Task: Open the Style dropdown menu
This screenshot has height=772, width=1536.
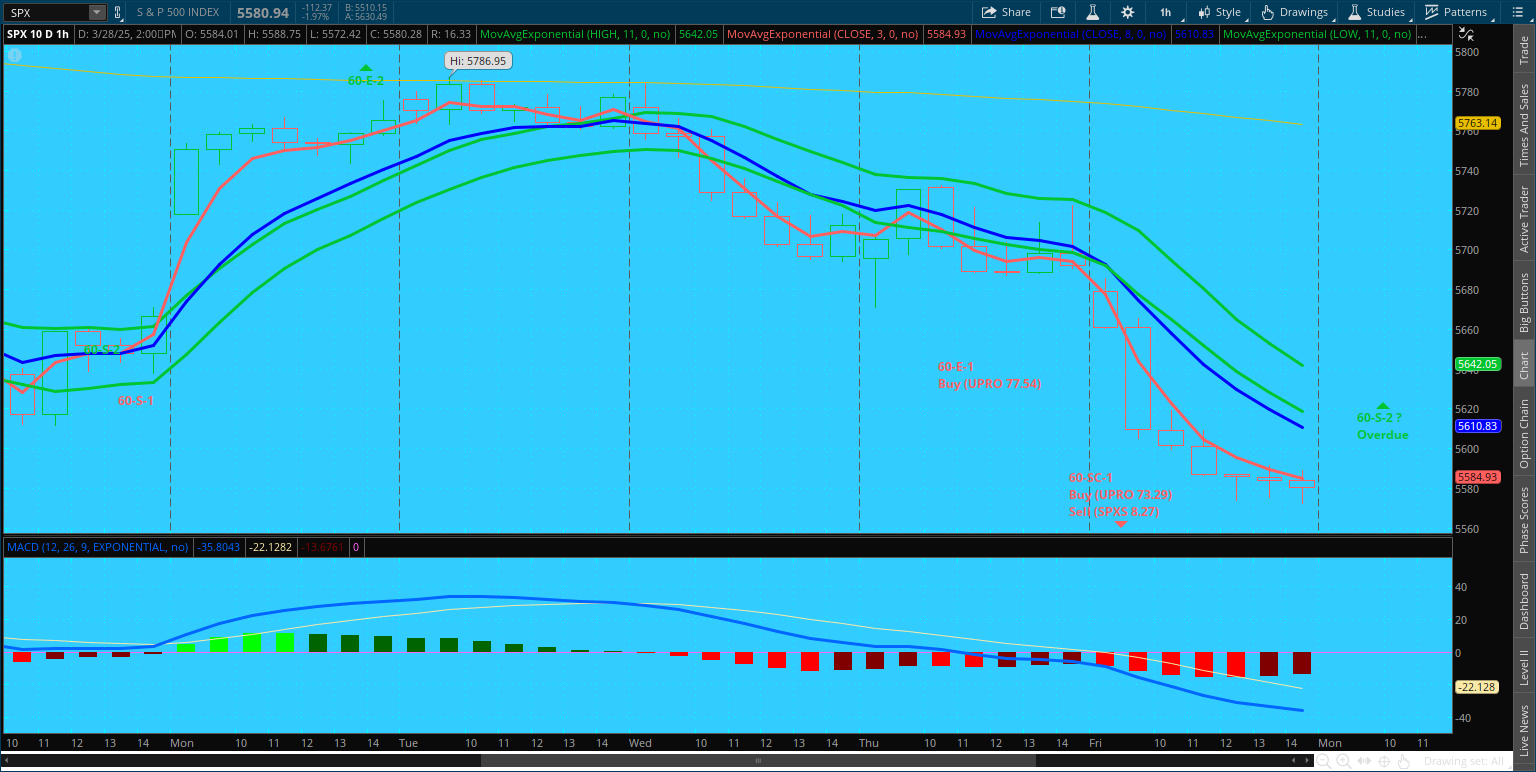Action: [1219, 12]
